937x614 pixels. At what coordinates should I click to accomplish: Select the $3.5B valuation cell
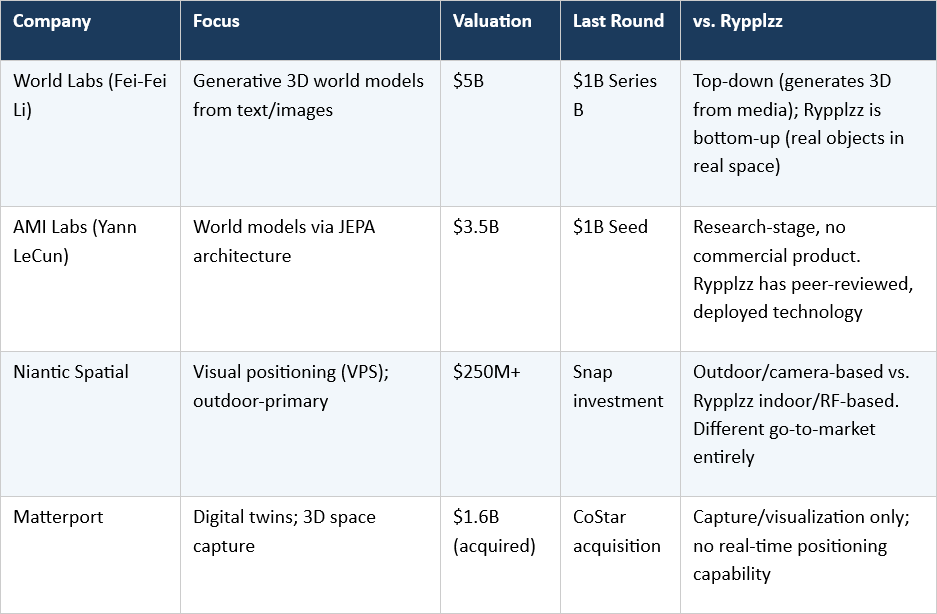(x=476, y=227)
